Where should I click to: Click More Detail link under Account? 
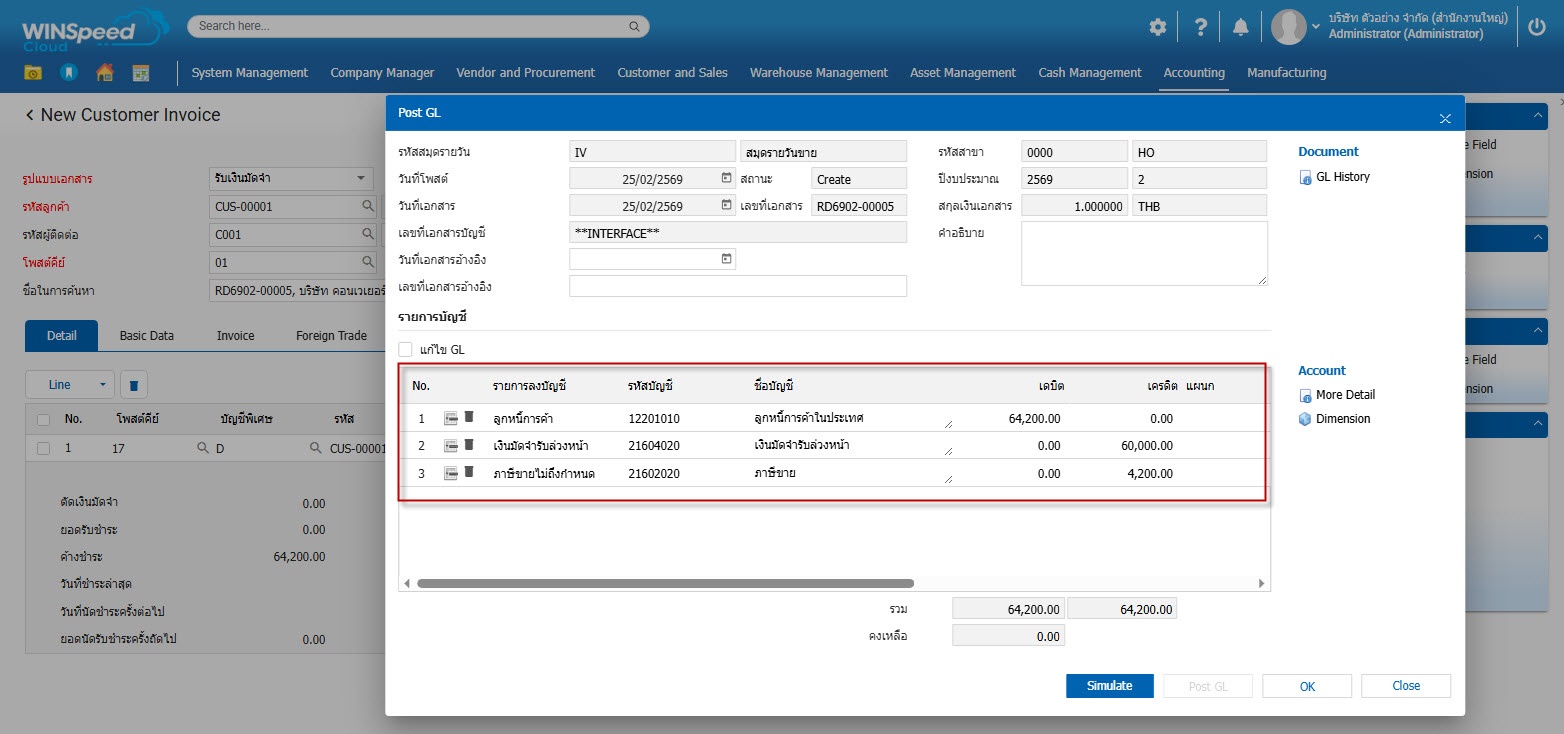tap(1345, 395)
